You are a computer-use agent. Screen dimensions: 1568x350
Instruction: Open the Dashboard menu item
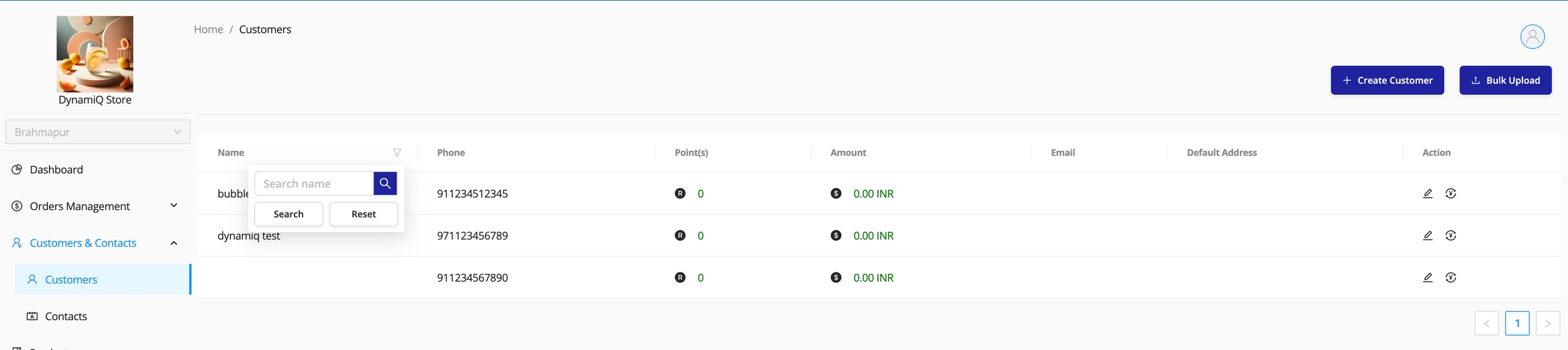[x=56, y=170]
